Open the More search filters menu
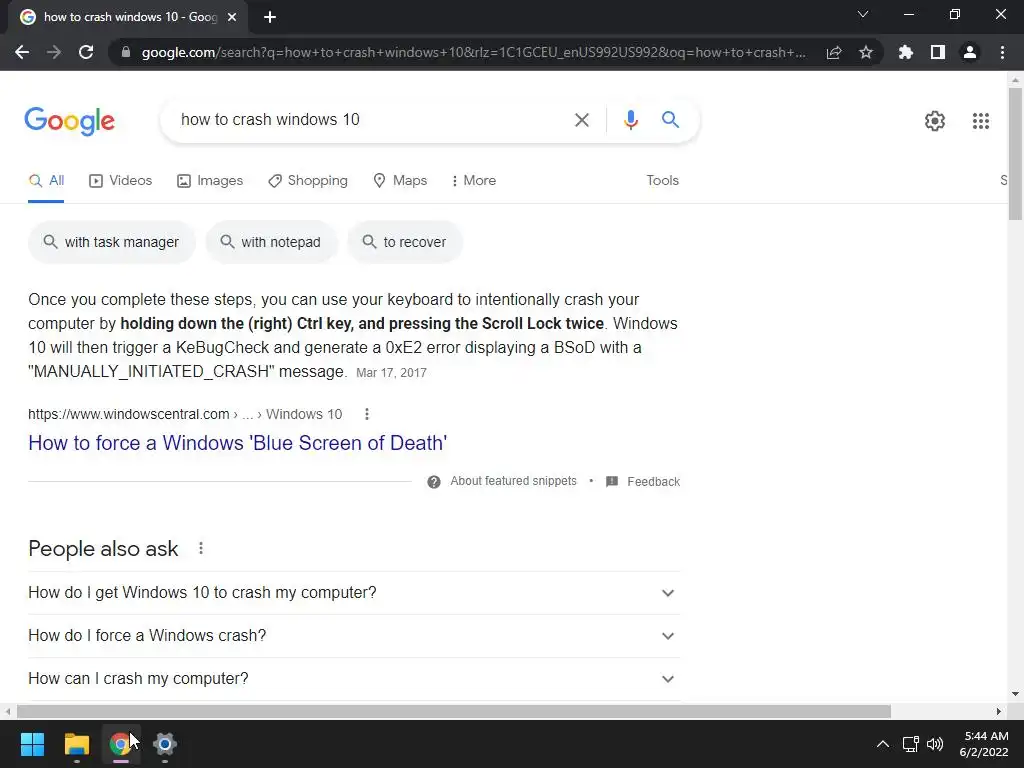 tap(474, 181)
